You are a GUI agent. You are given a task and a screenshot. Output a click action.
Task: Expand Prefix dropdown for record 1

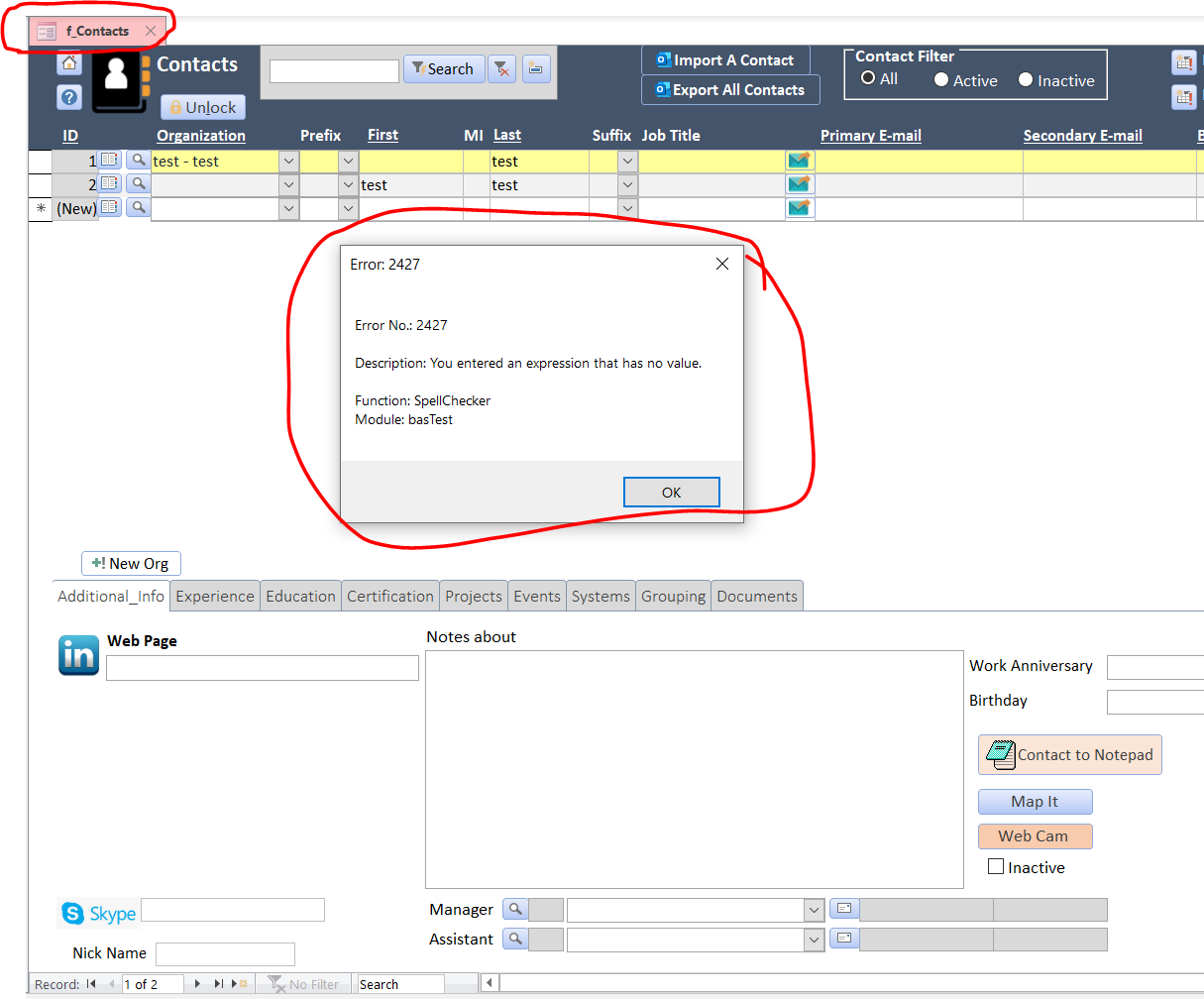(x=348, y=161)
